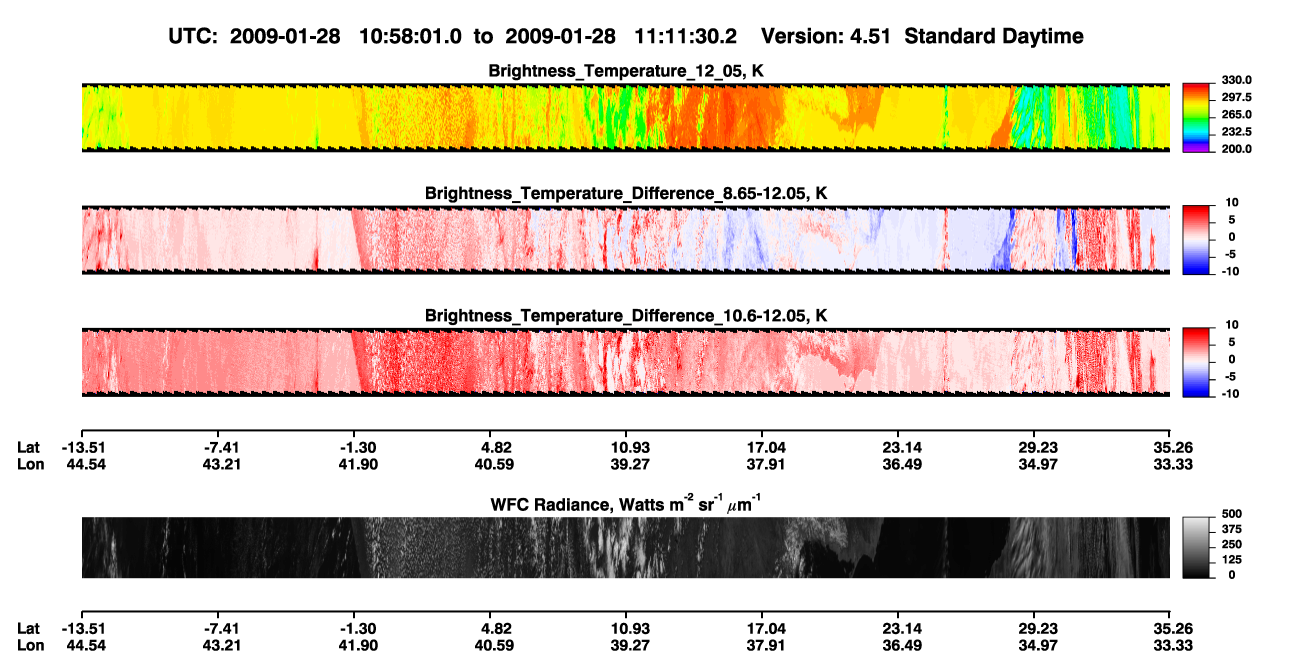The image size is (1300, 667).
Task: Click the 'Lon' label on the axis below WFC Radiance
Action: [29, 645]
